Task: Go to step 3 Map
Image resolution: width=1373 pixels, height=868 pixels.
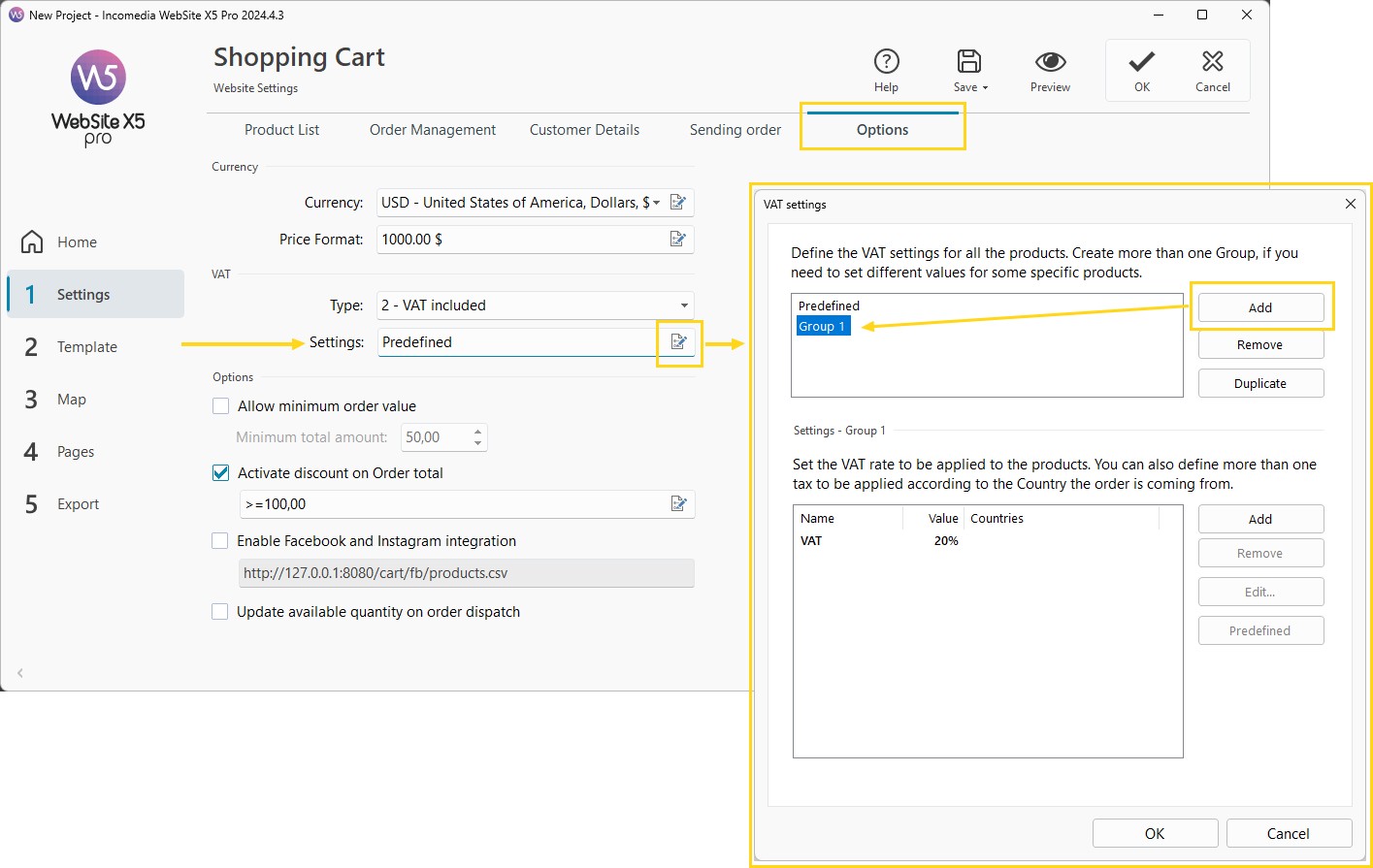Action: point(95,399)
